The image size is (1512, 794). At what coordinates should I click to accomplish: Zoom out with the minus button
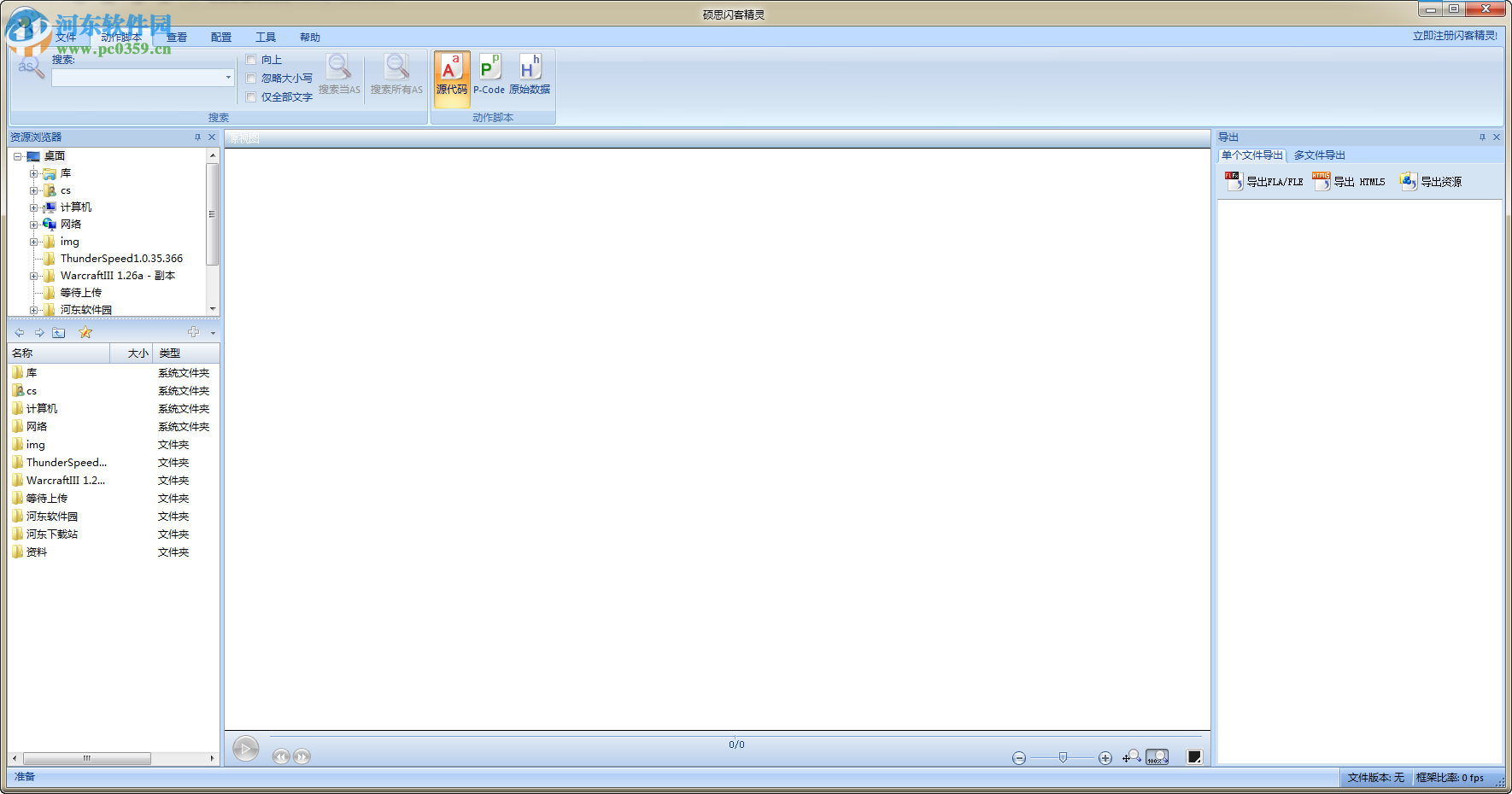point(1019,758)
